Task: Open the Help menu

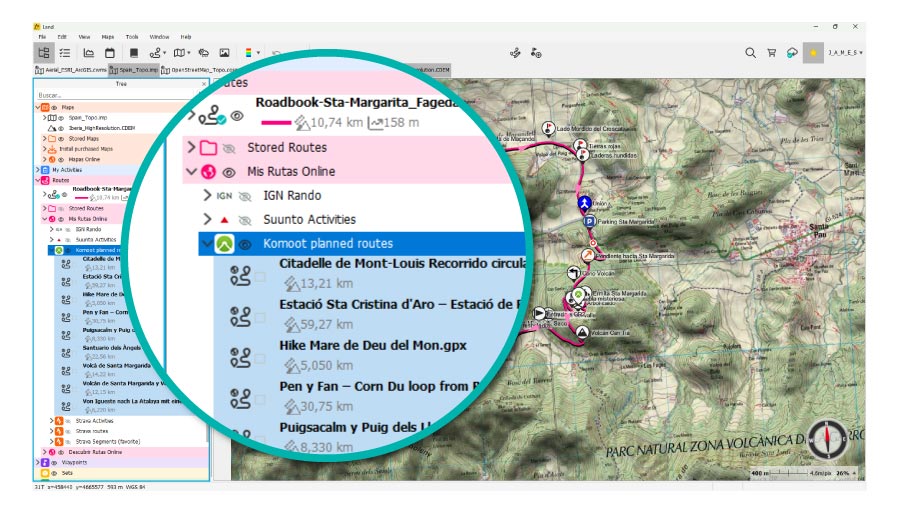Action: 185,37
